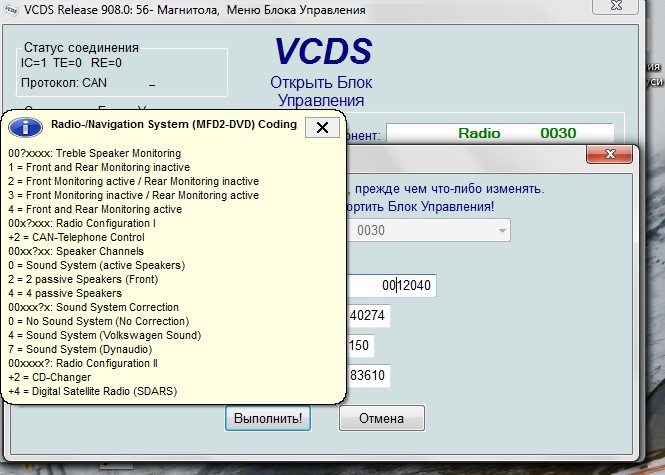Screen dimensions: 665x475
Task: Click the field showing 150
Action: (360, 345)
